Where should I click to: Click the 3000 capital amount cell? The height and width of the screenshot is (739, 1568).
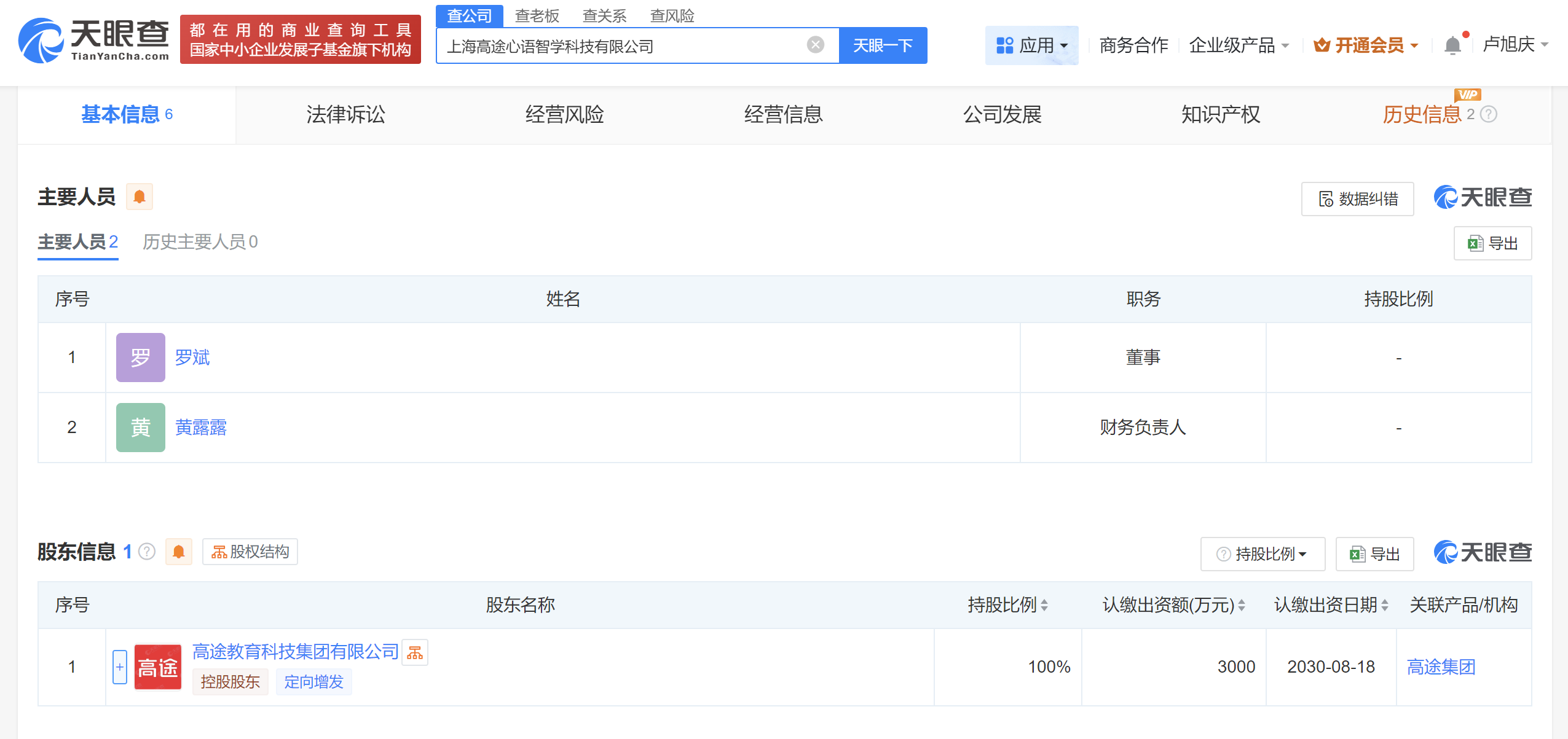[x=1174, y=667]
